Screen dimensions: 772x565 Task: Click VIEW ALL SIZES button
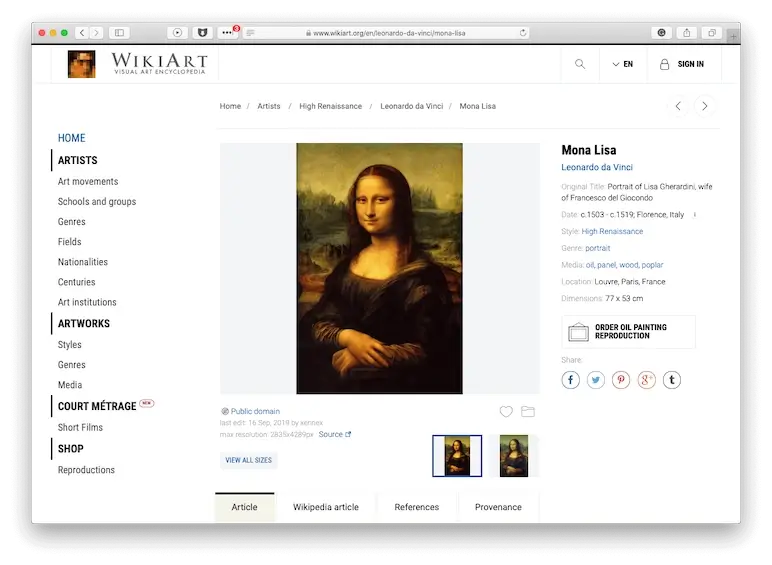[x=248, y=460]
